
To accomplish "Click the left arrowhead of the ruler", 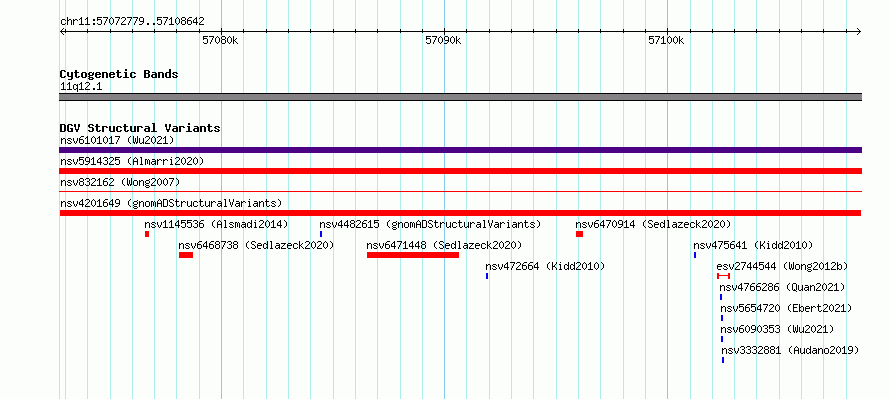I will coord(62,31).
